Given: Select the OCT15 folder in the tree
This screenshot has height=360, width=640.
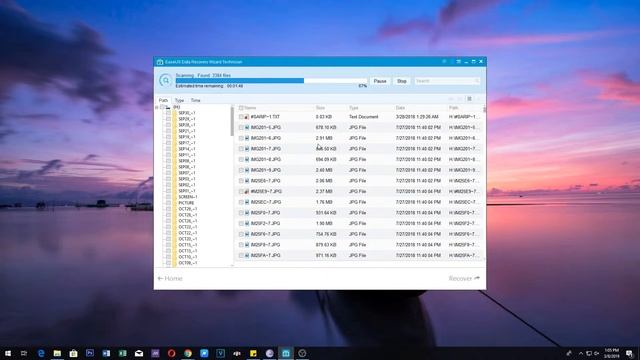Looking at the screenshot, I should [x=187, y=245].
